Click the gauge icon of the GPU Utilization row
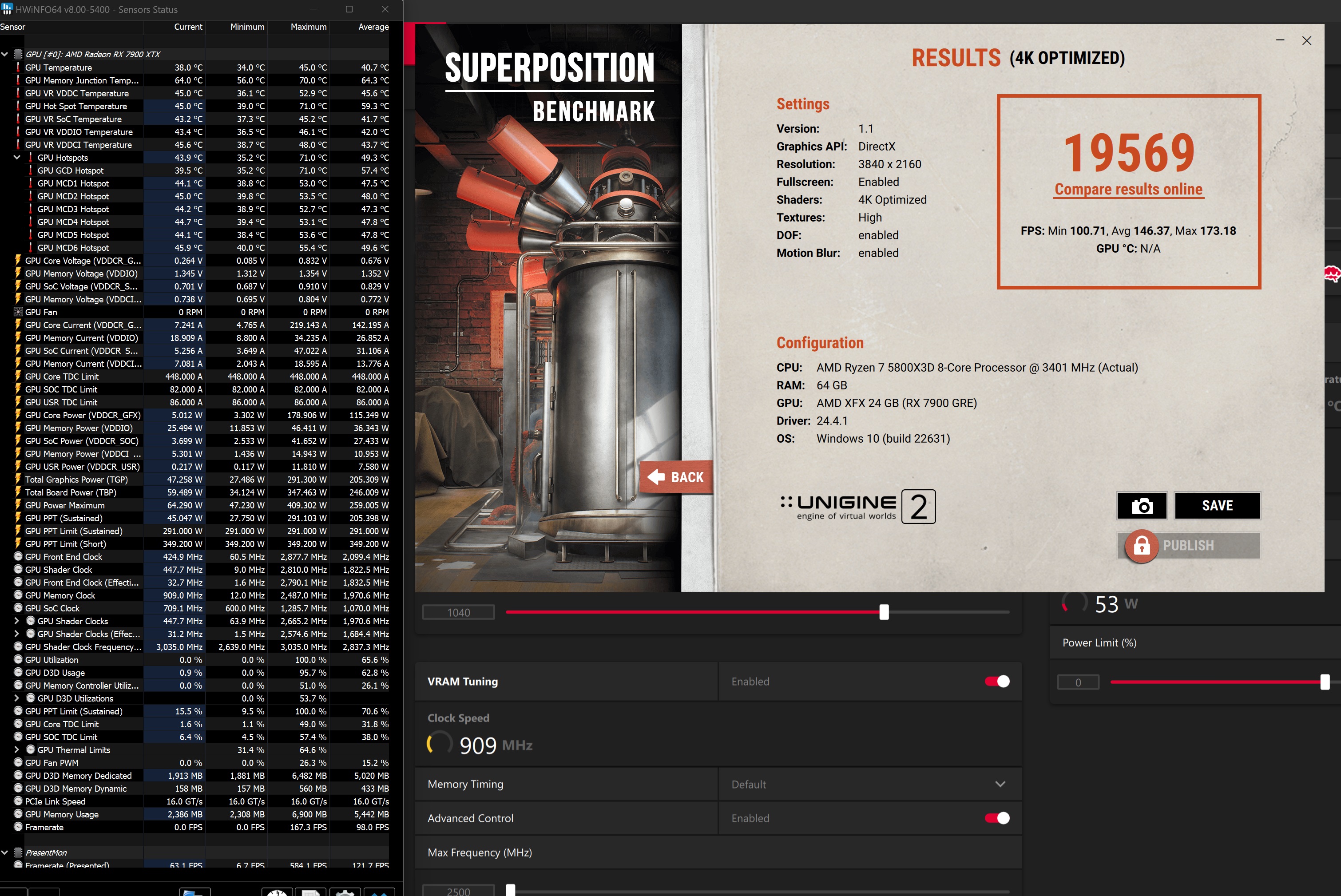This screenshot has width=1341, height=896. pyautogui.click(x=18, y=659)
